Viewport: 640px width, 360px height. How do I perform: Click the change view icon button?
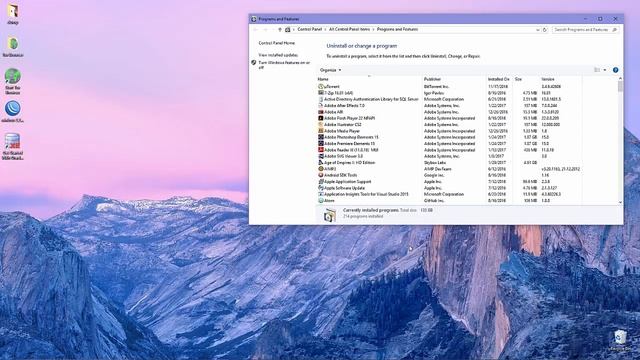[597, 70]
